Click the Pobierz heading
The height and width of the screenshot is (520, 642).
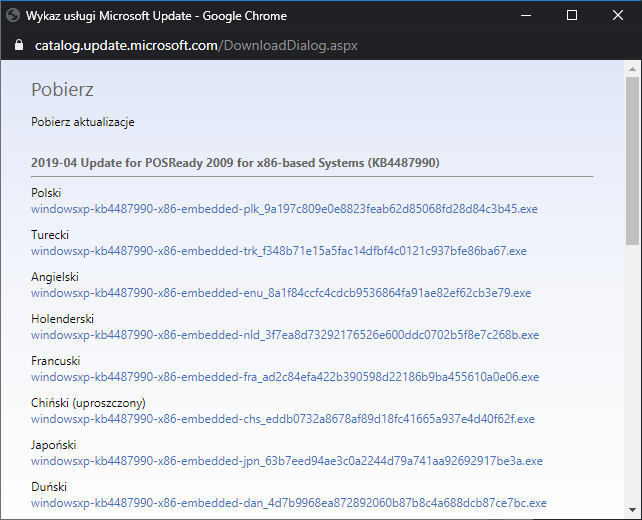62,90
